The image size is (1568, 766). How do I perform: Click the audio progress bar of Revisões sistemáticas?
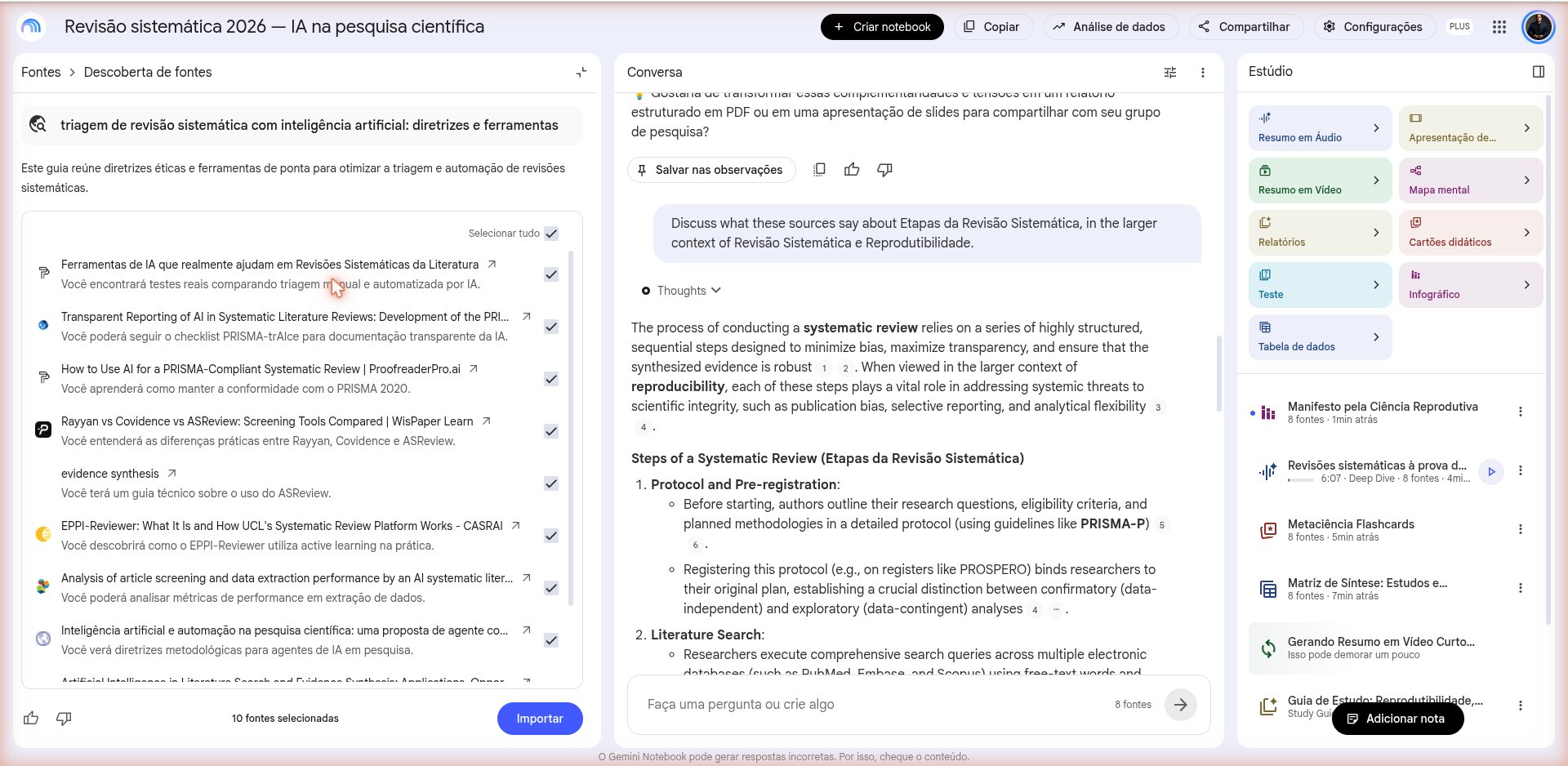pos(1302,480)
